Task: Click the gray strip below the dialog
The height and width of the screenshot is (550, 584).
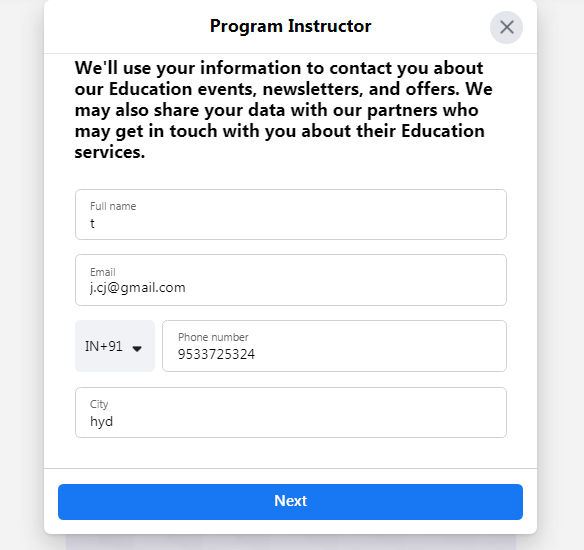Action: click(291, 542)
